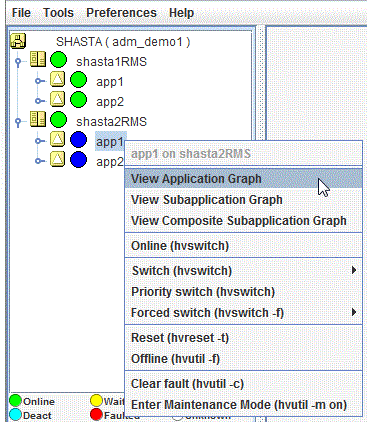The image size is (386, 422).
Task: Click the blue status circle of app1 under shasta2RMS
Action: coord(79,140)
